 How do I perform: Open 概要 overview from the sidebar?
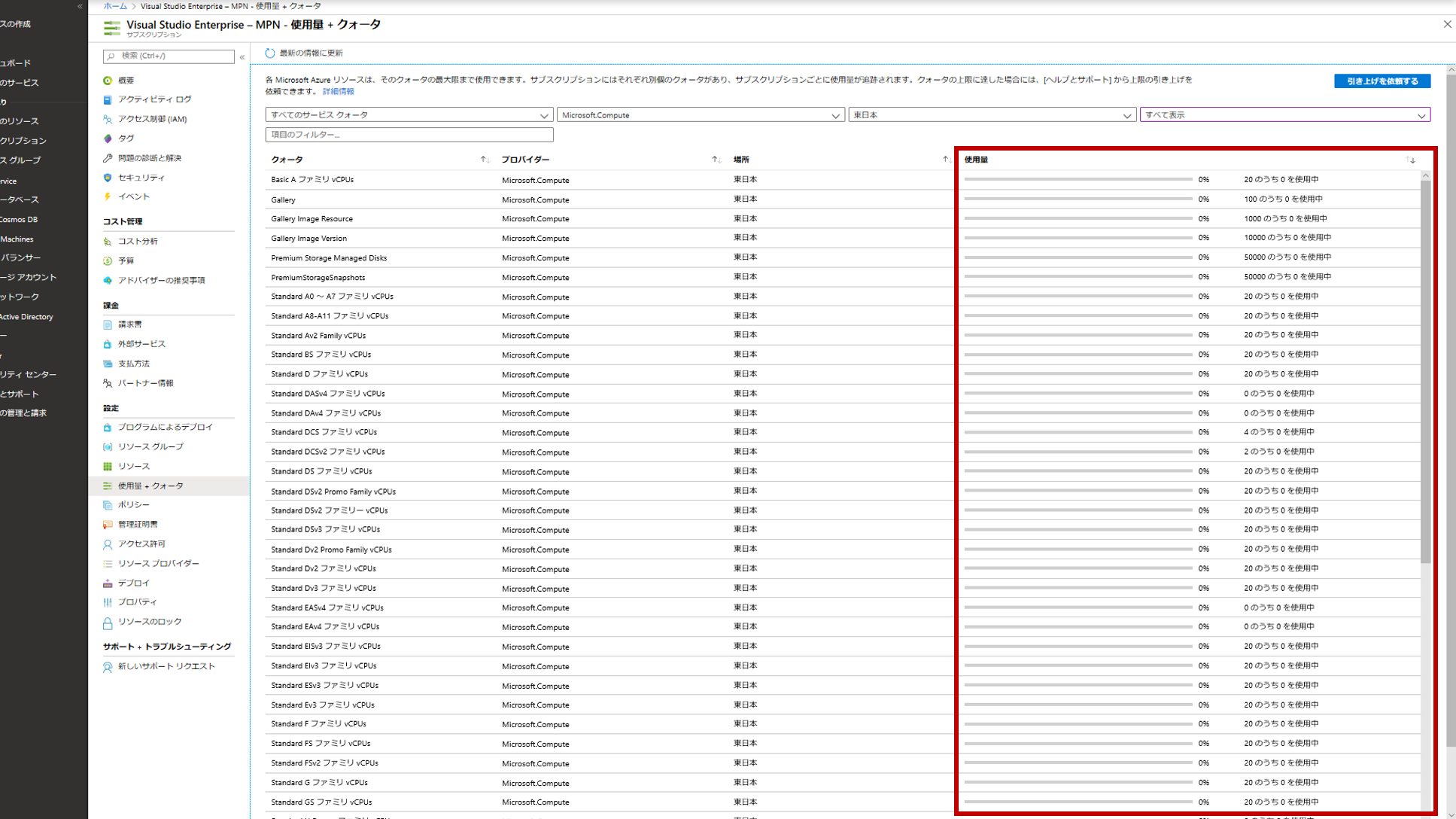[x=126, y=81]
